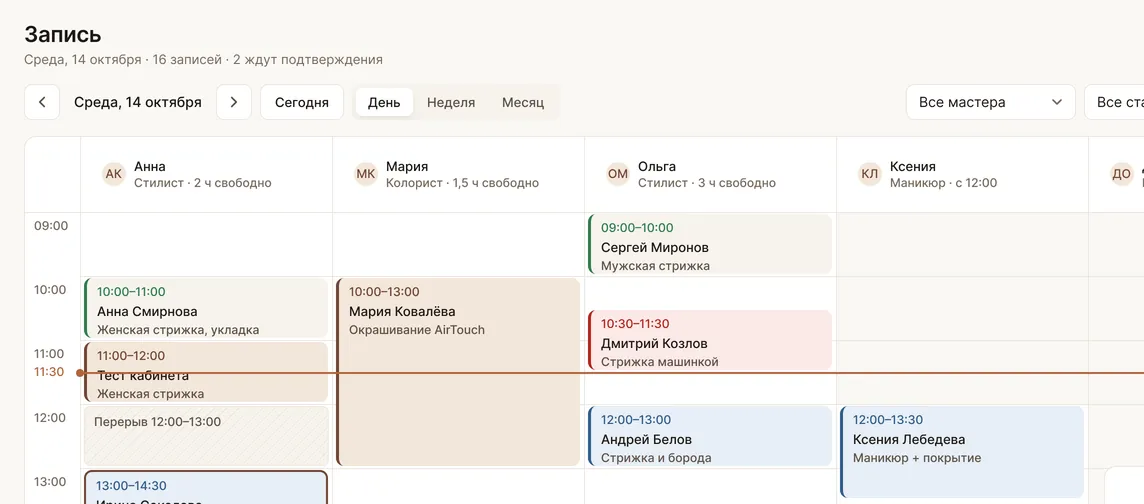
Task: Click master name Ольга in column header
Action: click(x=657, y=166)
